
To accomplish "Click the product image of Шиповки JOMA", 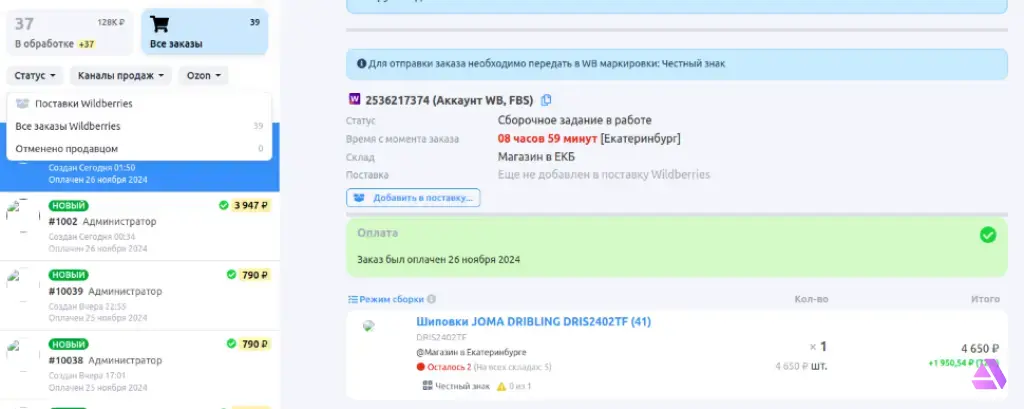I will pos(370,325).
